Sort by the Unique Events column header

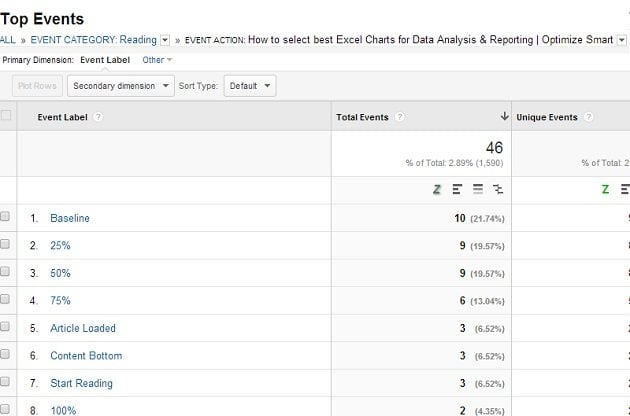coord(547,117)
